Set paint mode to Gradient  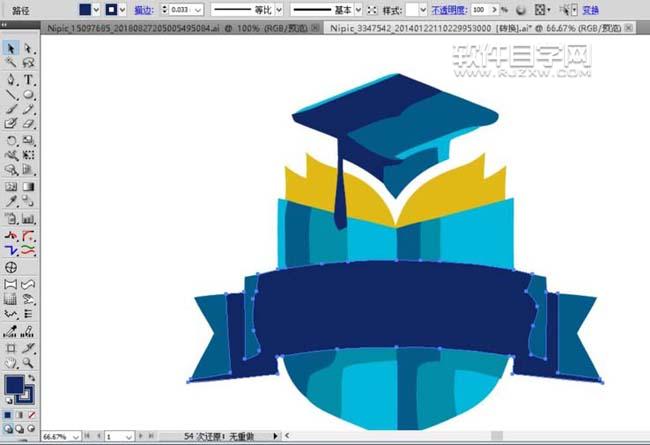(19, 415)
